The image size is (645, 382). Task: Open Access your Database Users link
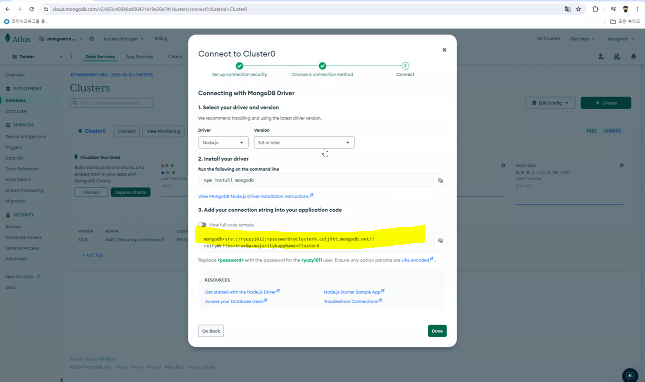click(x=236, y=301)
